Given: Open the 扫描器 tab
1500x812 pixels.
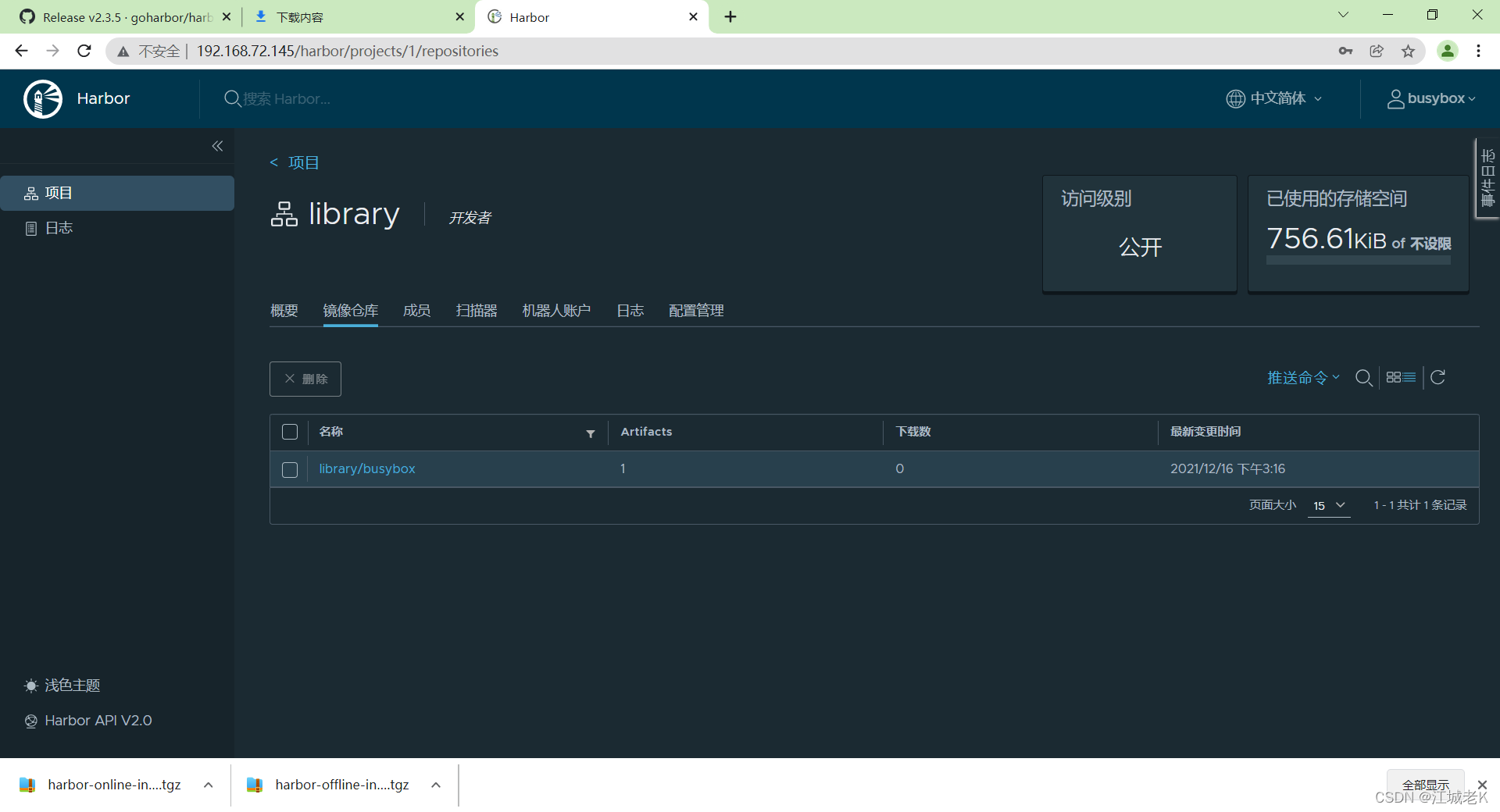Looking at the screenshot, I should pos(477,311).
